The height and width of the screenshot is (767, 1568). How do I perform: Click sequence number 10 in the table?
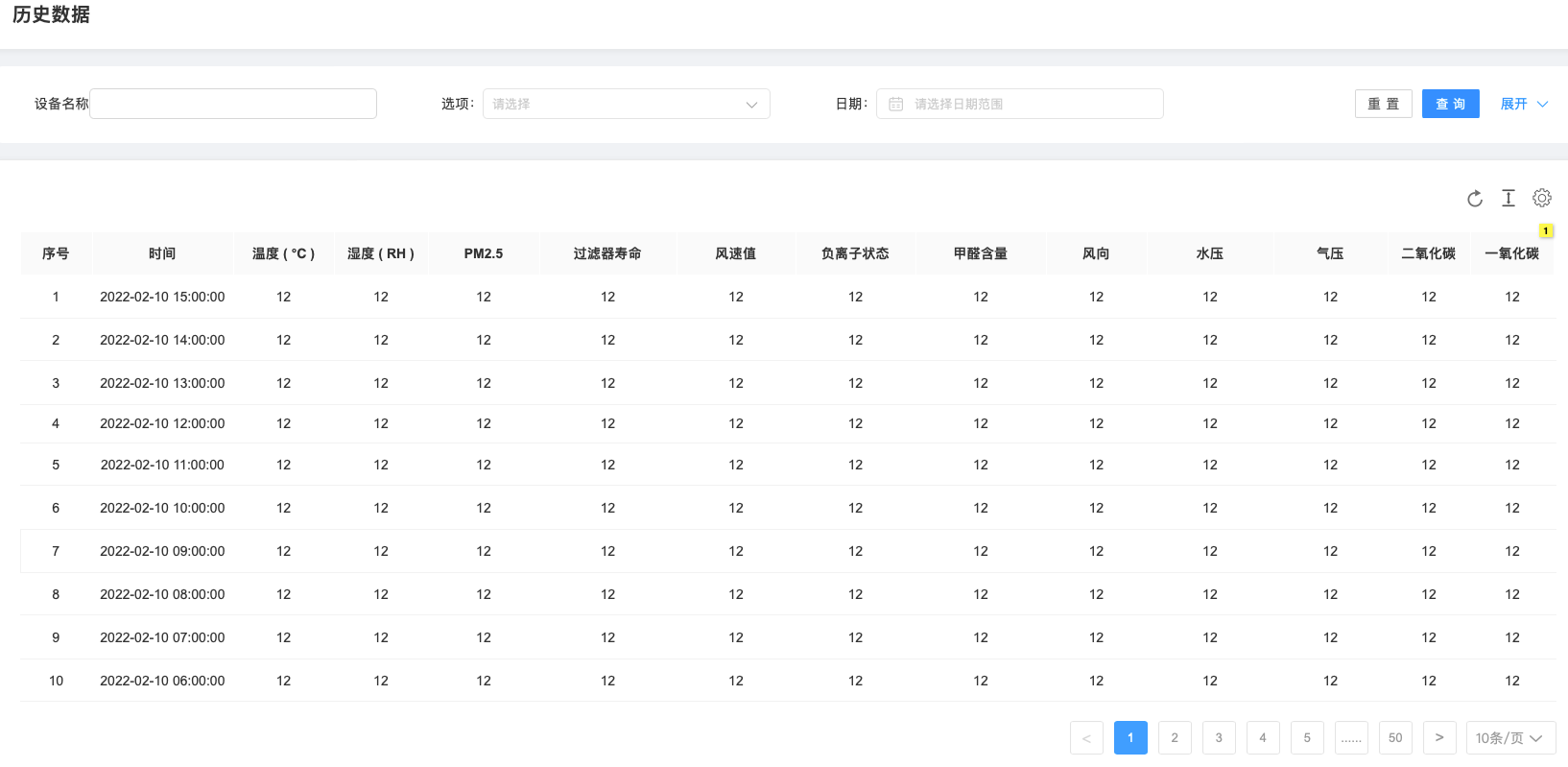(56, 681)
